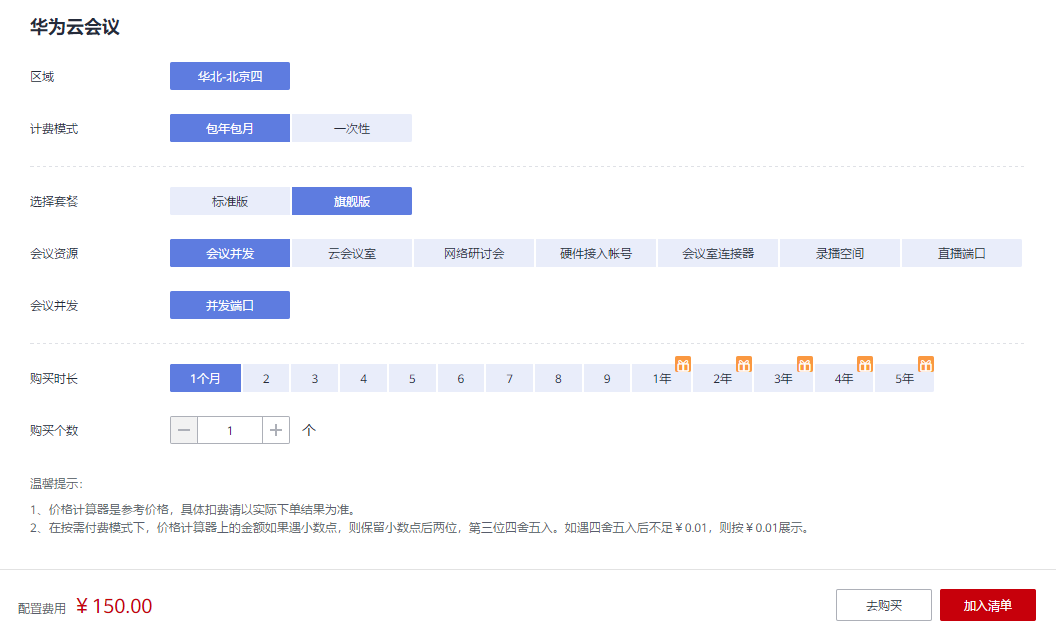Pick 4年 purchase duration
This screenshot has height=633, width=1056.
[x=844, y=378]
